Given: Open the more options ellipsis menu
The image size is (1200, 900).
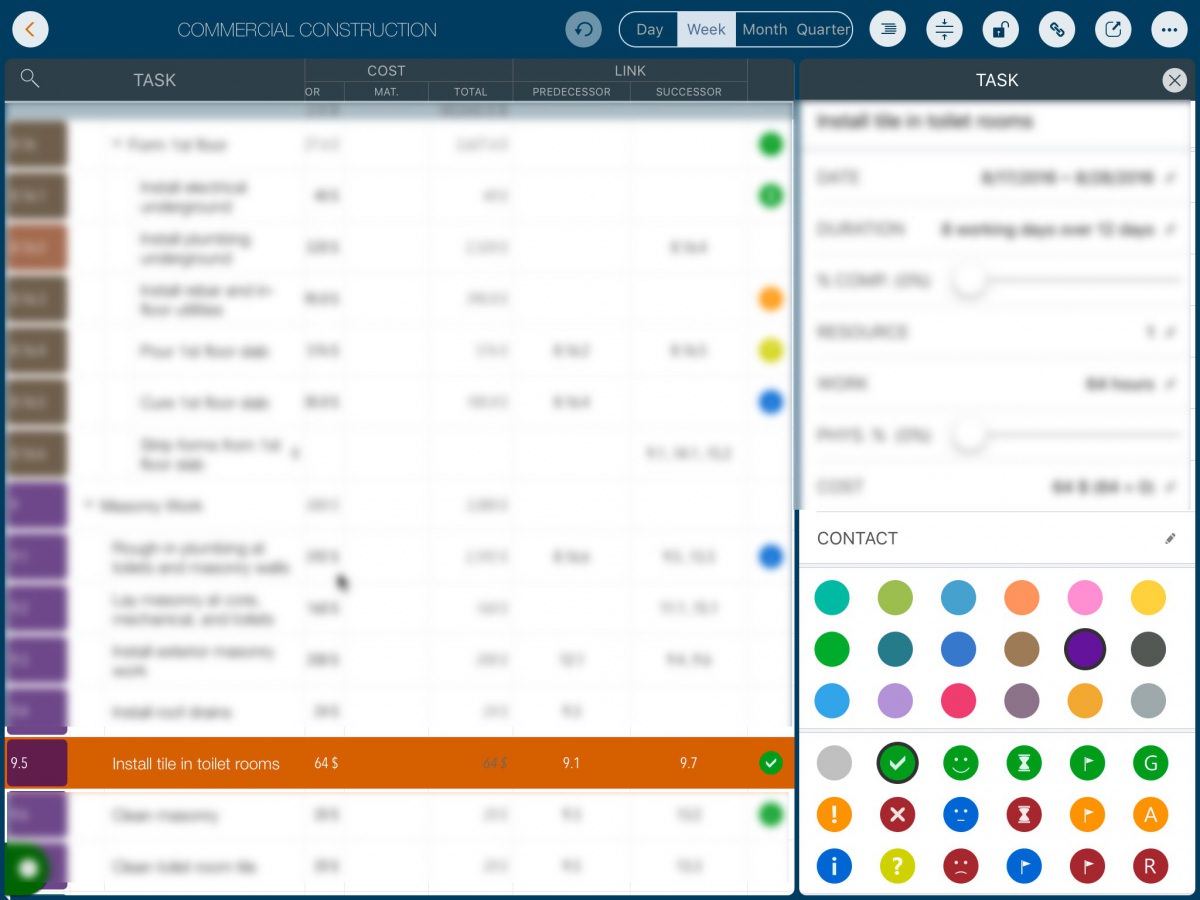Looking at the screenshot, I should click(x=1168, y=30).
